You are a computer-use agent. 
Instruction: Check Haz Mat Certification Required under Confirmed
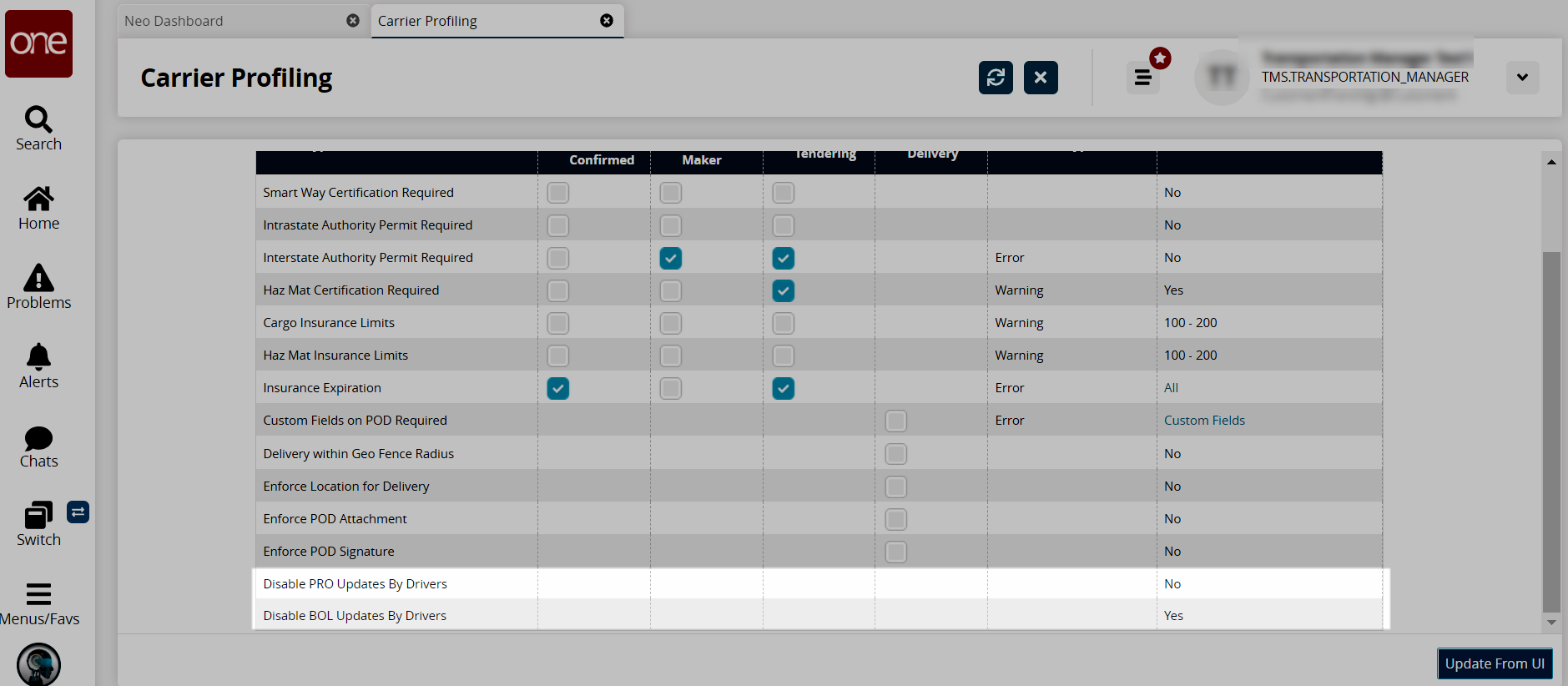click(x=558, y=290)
